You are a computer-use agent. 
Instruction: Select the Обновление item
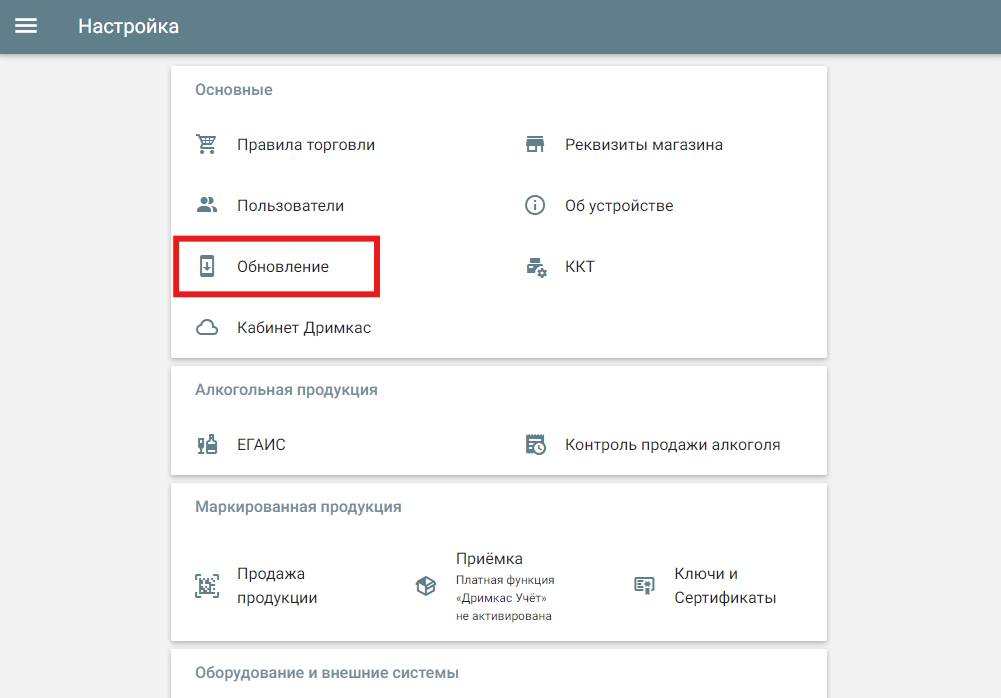(283, 266)
